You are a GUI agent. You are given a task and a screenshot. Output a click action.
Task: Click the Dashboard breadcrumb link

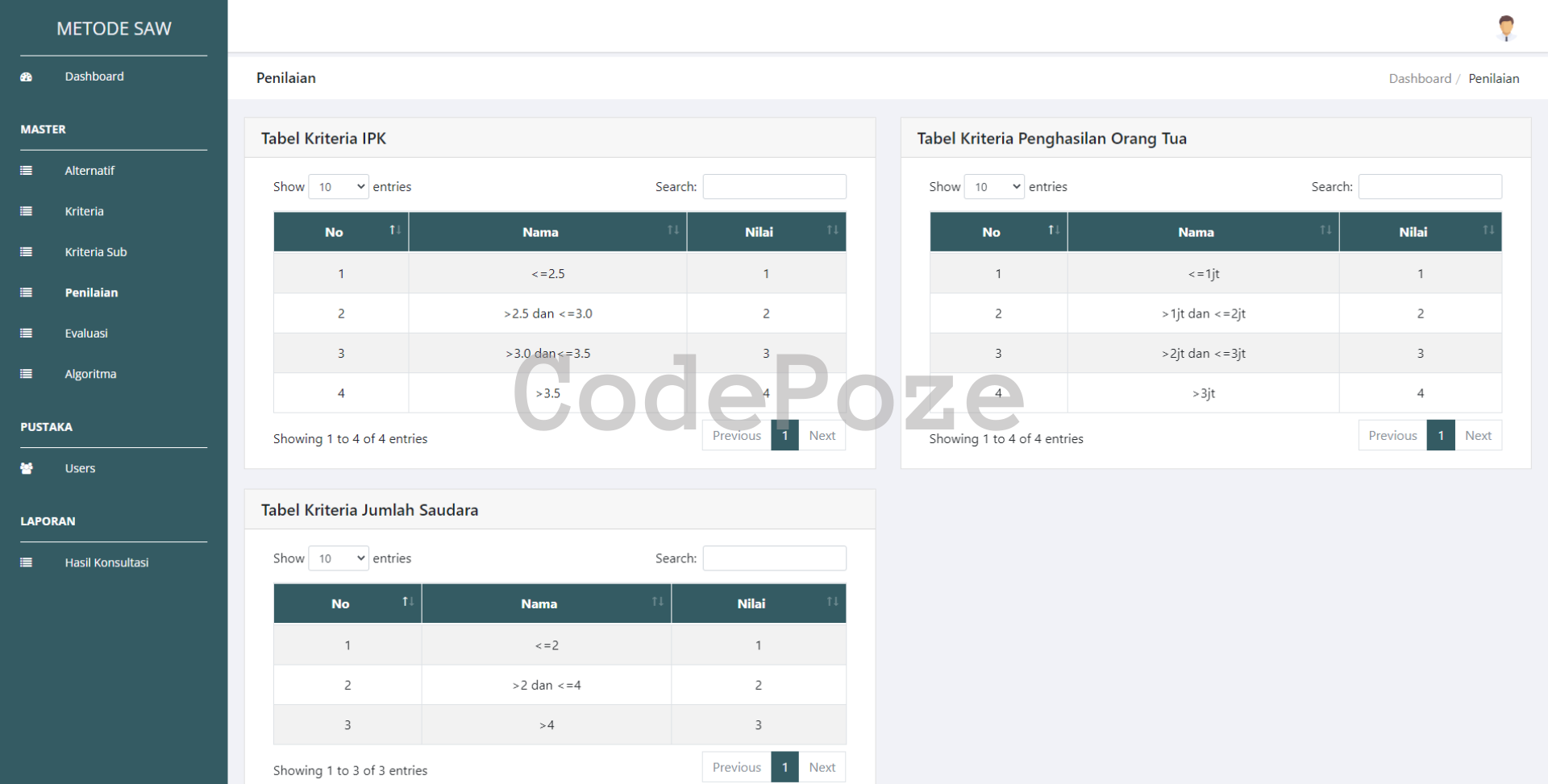pos(1419,78)
